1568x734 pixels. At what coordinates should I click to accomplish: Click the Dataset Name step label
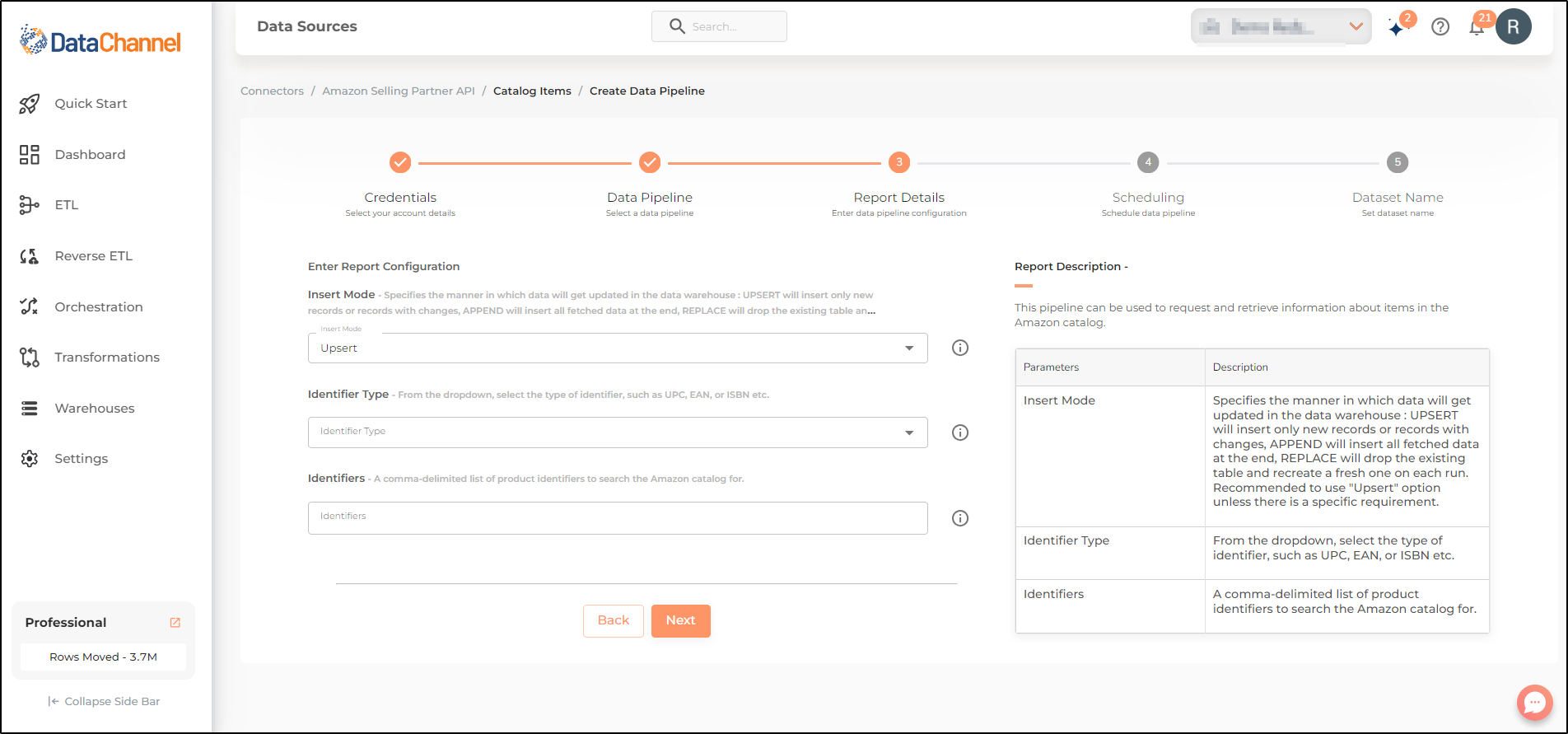click(1398, 198)
